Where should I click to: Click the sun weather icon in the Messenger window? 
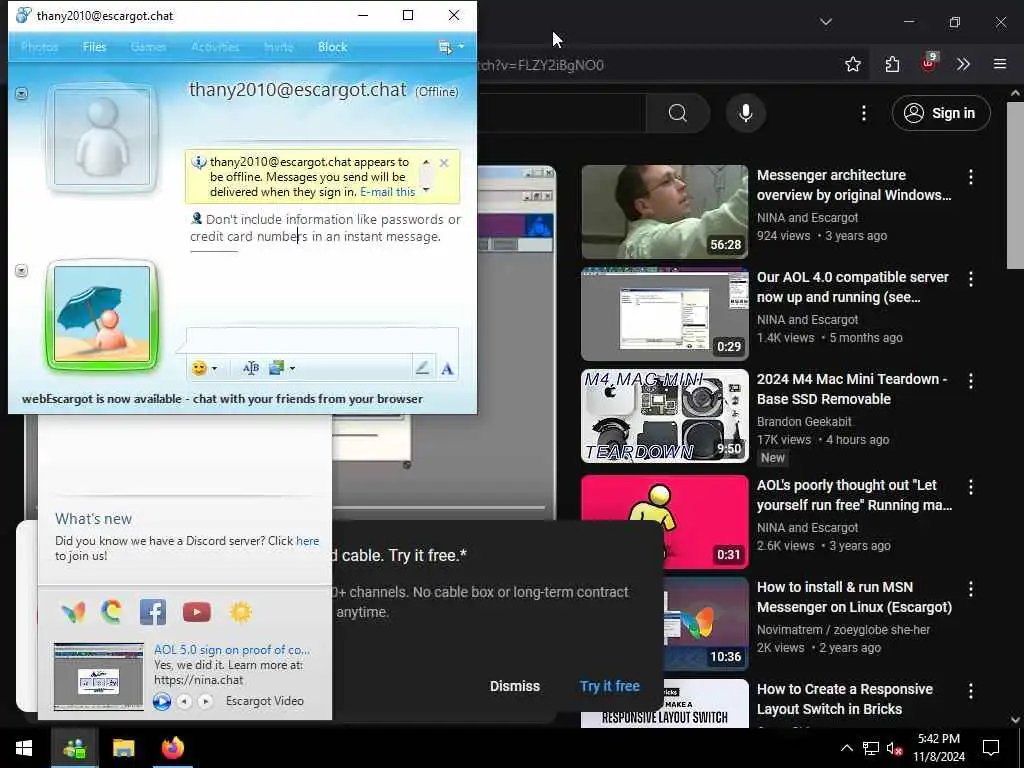coord(240,612)
